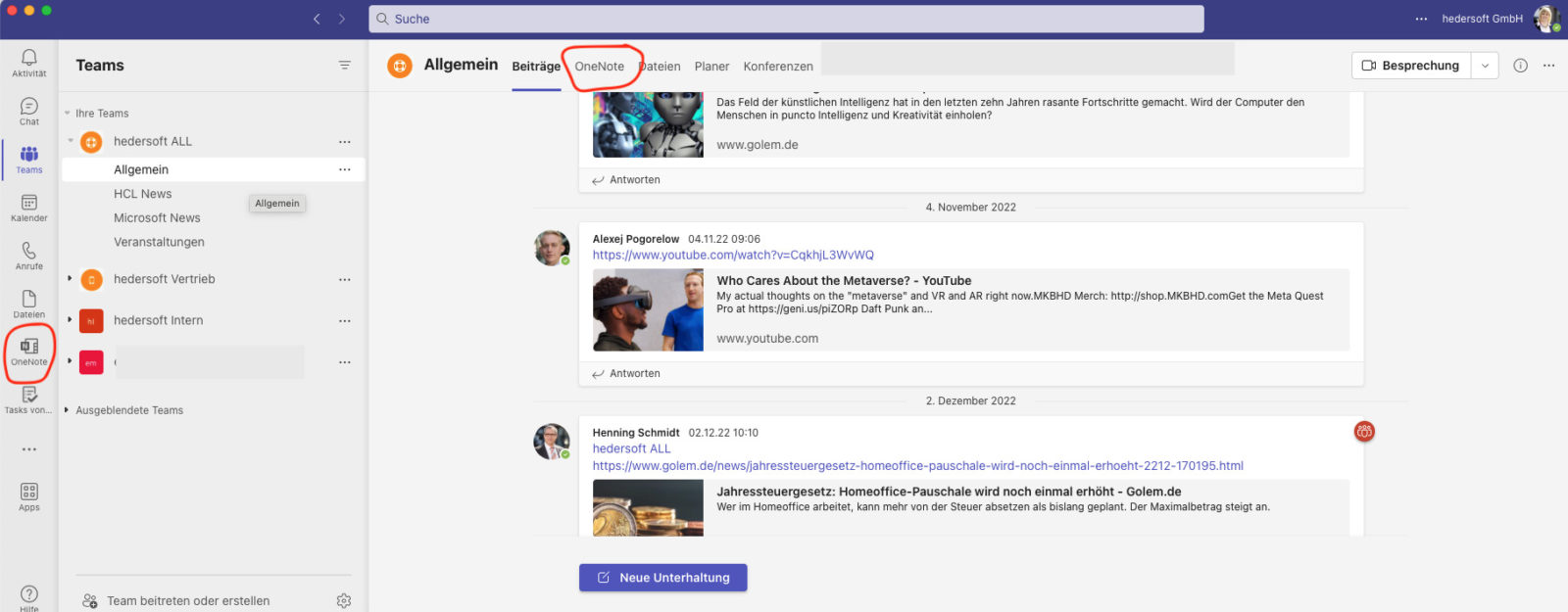Viewport: 1568px width, 612px height.
Task: Click the filter icon in Teams list
Action: (345, 66)
